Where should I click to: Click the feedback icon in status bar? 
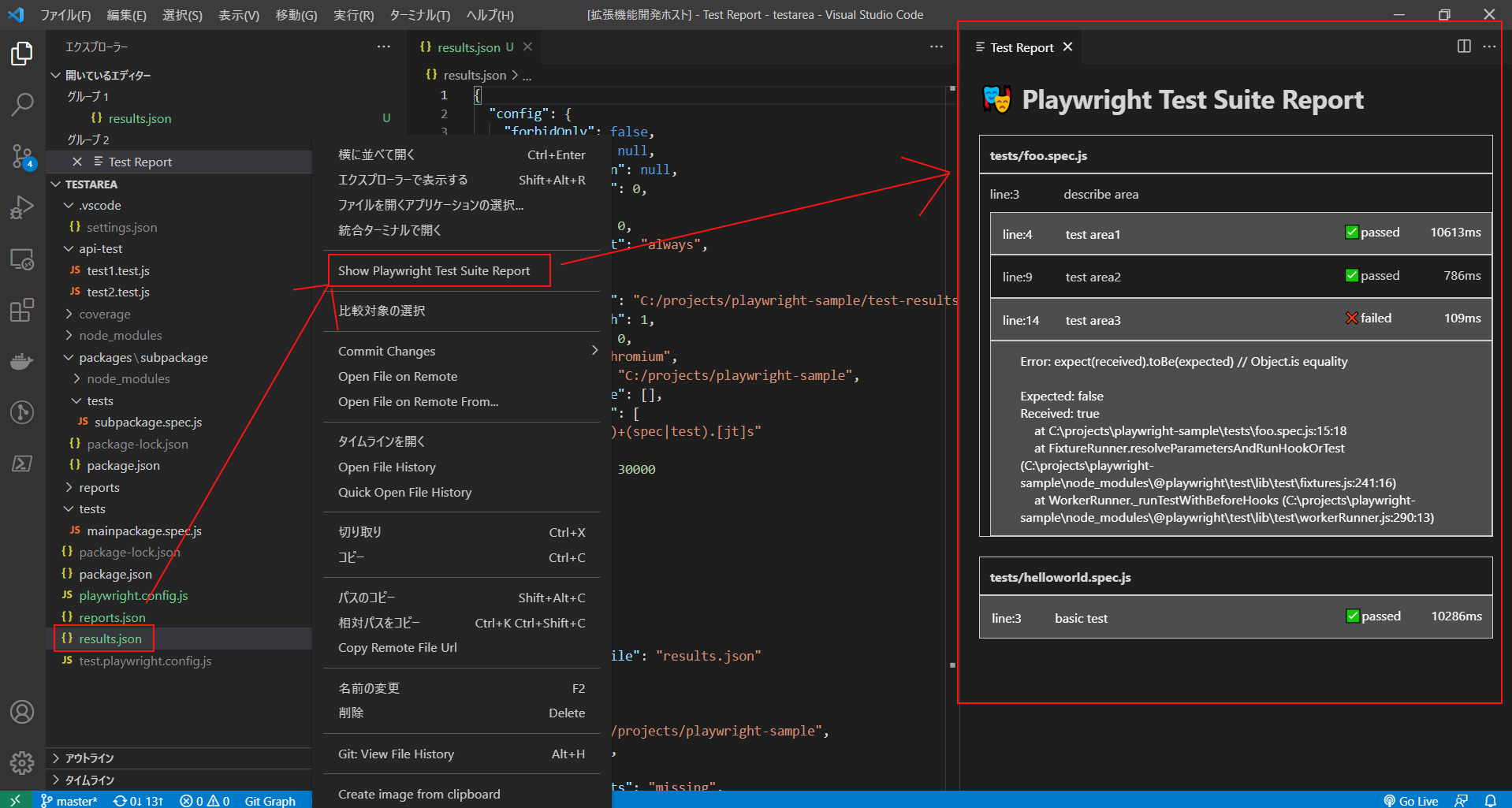[x=1461, y=800]
